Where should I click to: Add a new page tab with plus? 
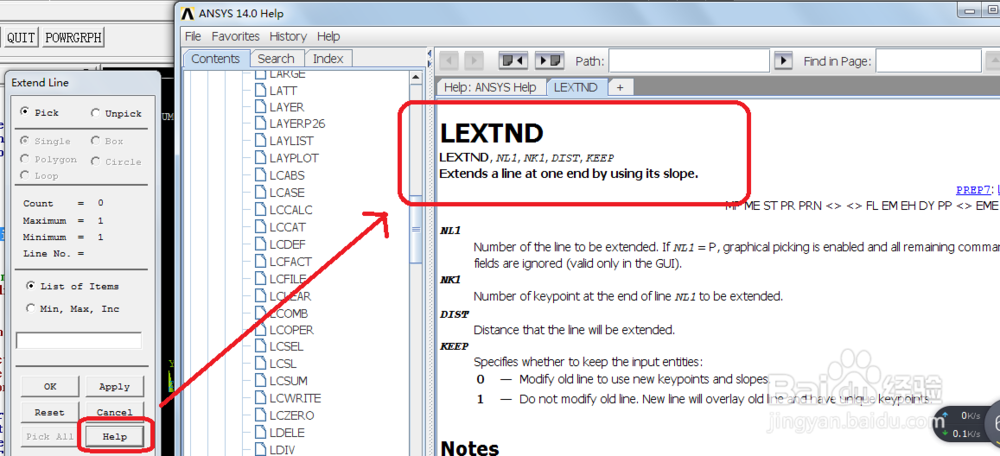point(620,87)
